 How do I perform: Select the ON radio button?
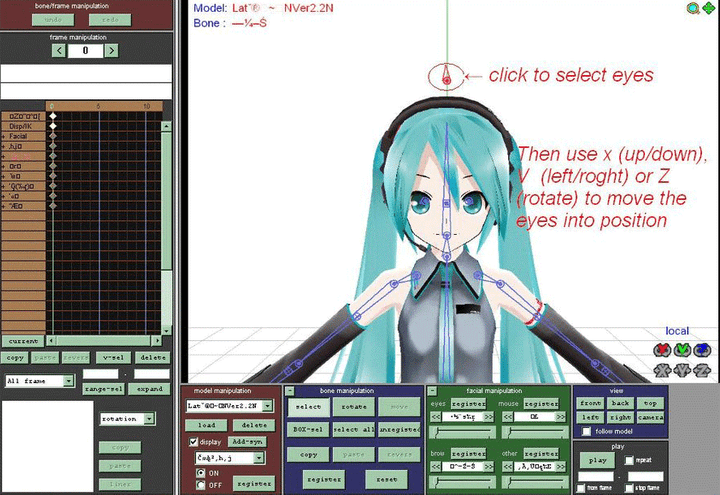[201, 473]
